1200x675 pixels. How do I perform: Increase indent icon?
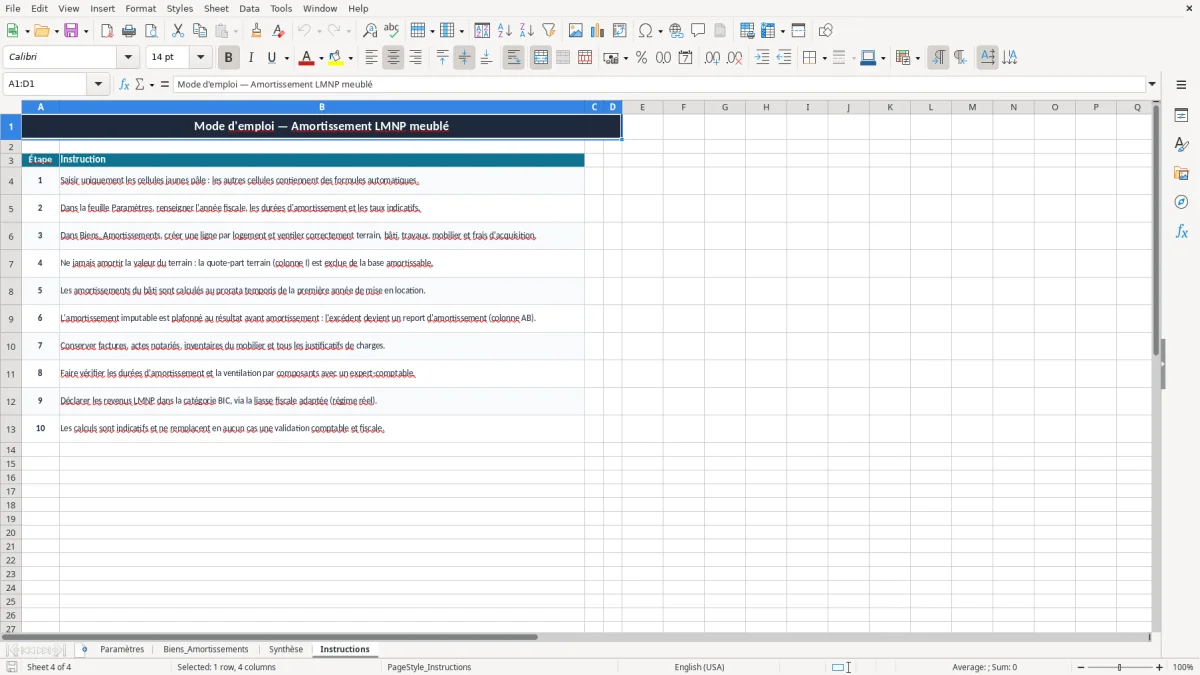pyautogui.click(x=762, y=58)
